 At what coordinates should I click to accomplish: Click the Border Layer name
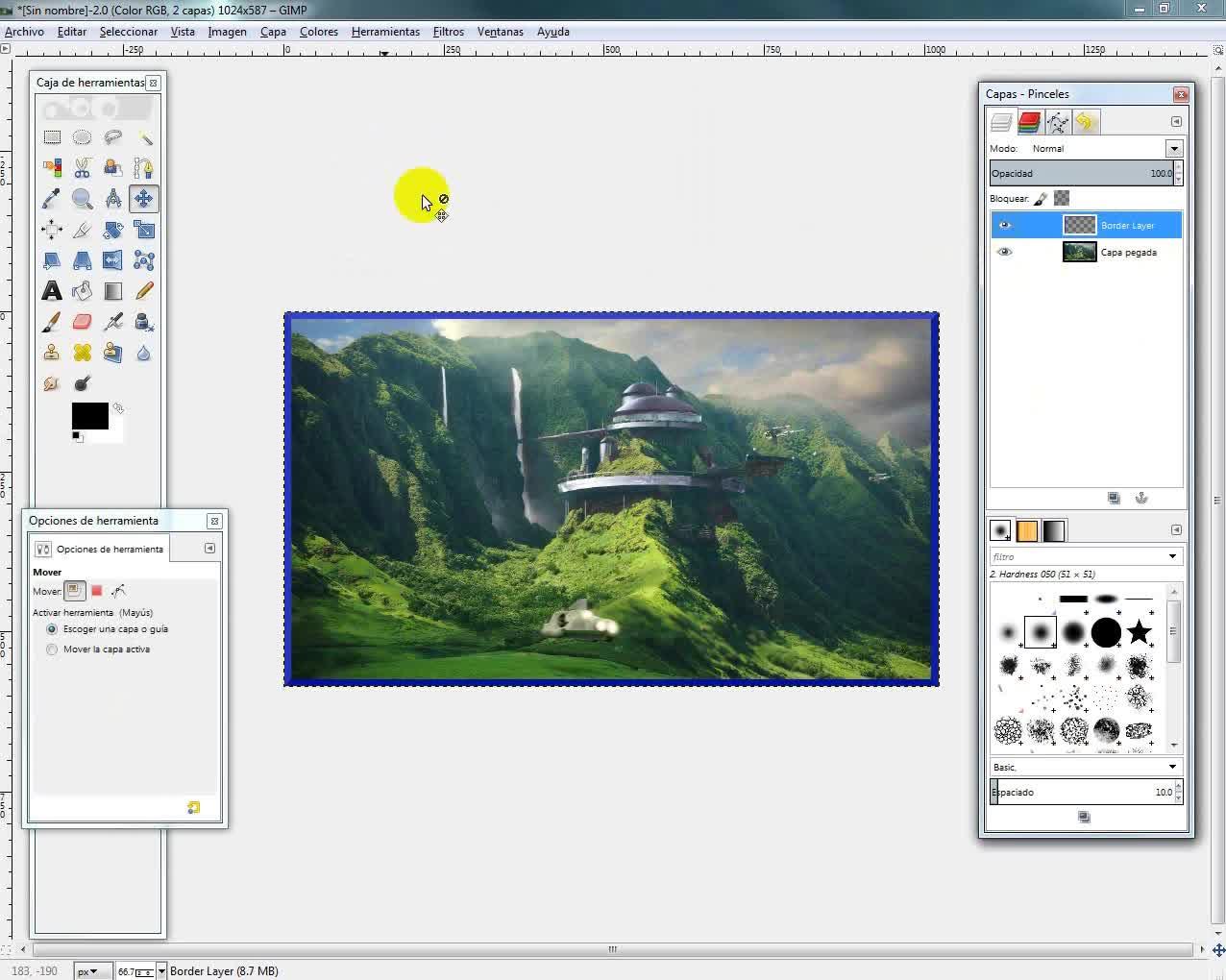[x=1128, y=226]
